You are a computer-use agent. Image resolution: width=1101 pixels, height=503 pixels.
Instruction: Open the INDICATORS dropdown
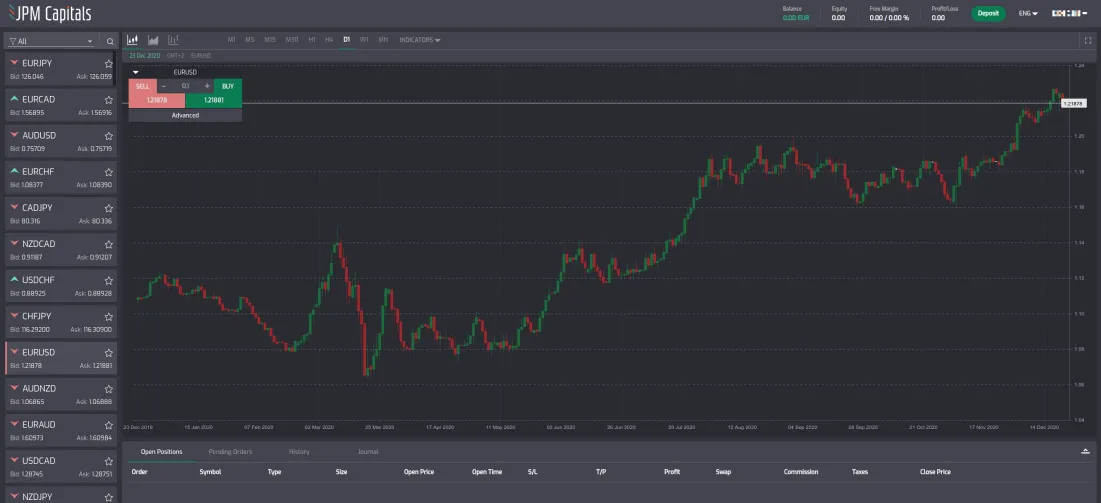pos(420,40)
